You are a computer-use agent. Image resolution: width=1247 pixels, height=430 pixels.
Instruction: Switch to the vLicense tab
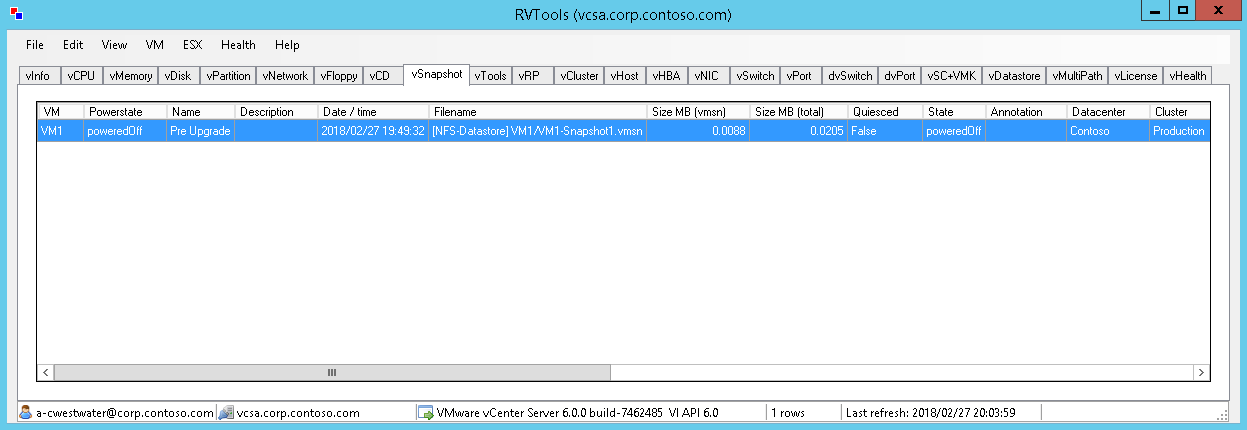click(x=1136, y=76)
